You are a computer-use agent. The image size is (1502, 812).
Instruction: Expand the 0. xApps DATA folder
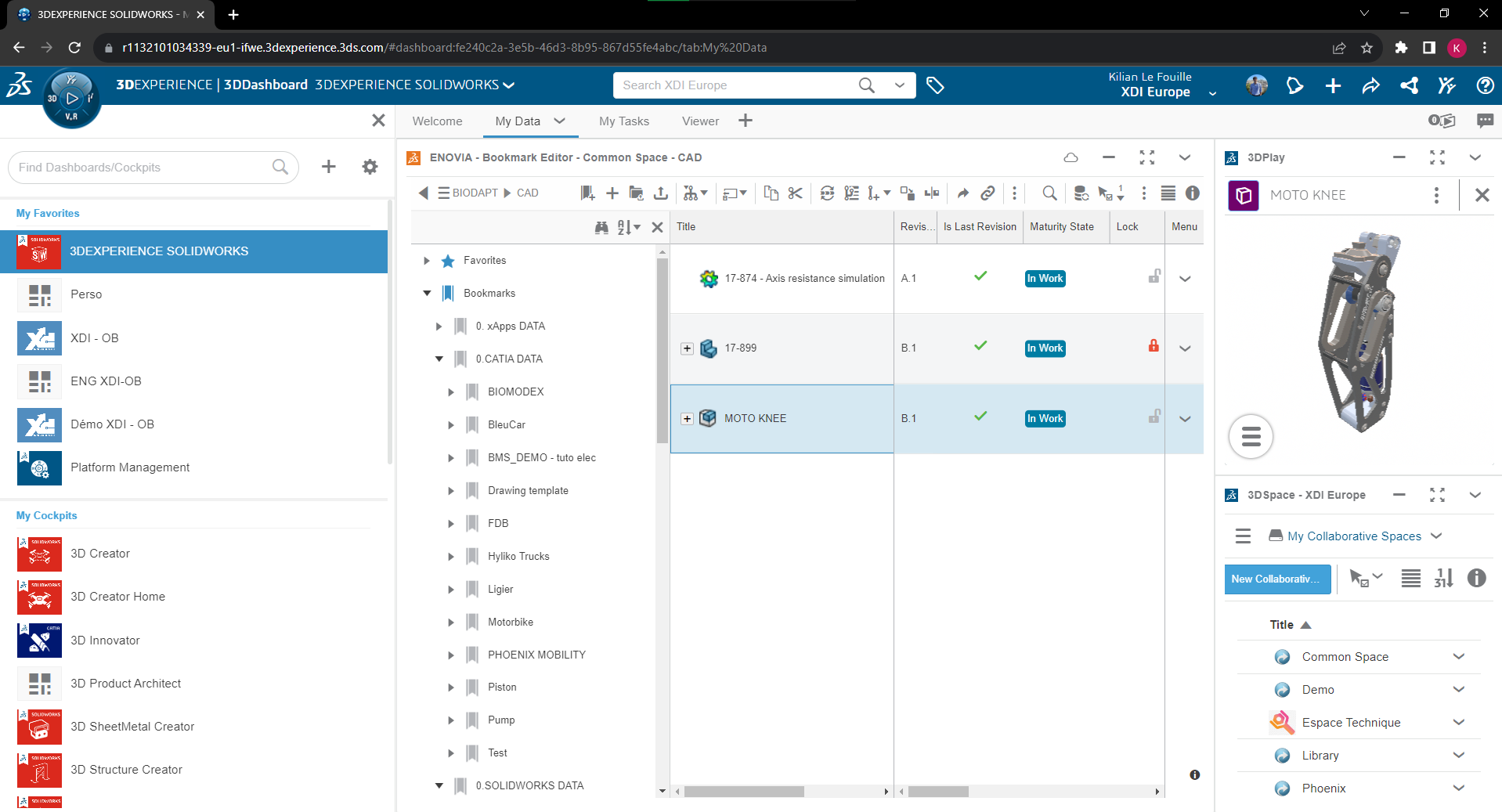[x=439, y=327]
